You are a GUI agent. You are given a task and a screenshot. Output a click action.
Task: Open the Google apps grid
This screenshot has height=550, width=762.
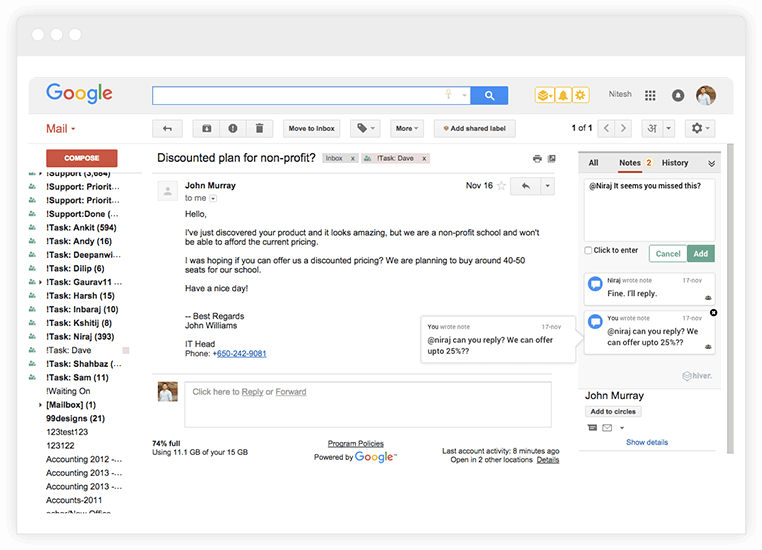point(650,95)
